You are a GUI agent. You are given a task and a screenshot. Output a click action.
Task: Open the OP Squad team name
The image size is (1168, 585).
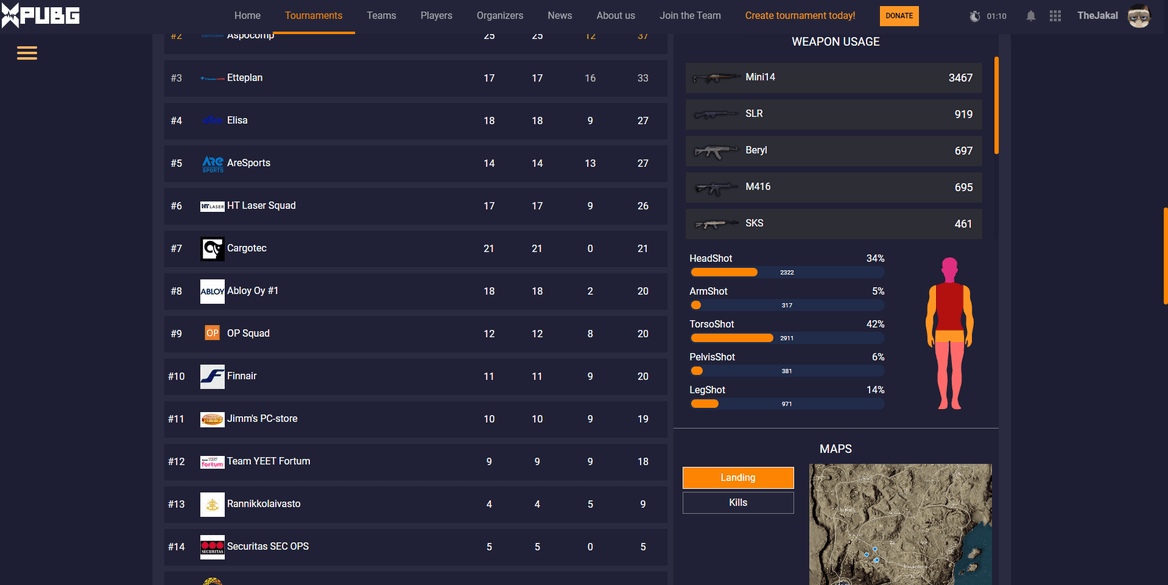coord(248,333)
